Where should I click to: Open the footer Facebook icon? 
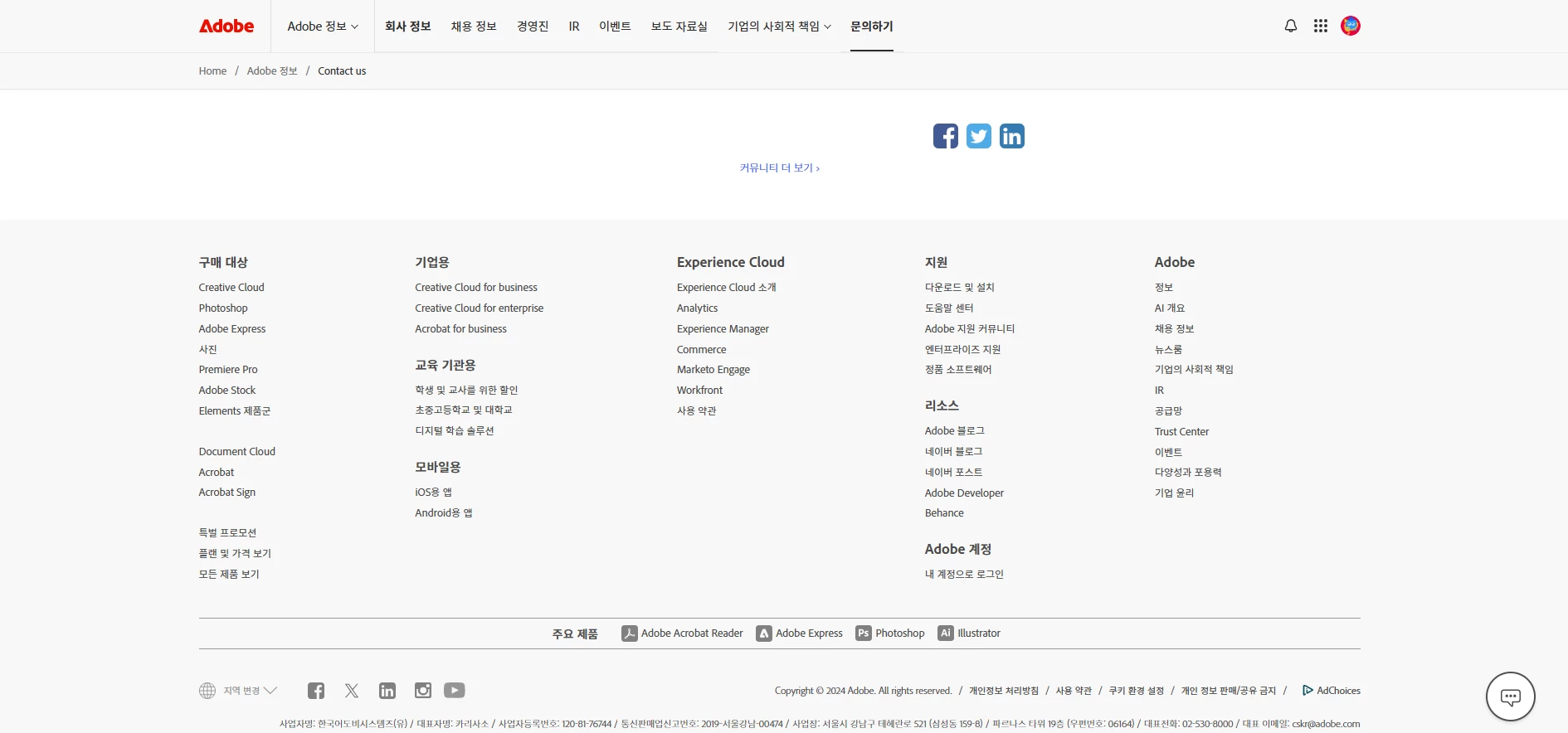[x=316, y=691]
